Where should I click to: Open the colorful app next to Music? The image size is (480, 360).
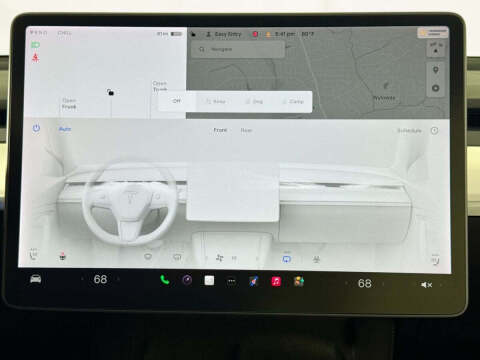click(x=299, y=282)
